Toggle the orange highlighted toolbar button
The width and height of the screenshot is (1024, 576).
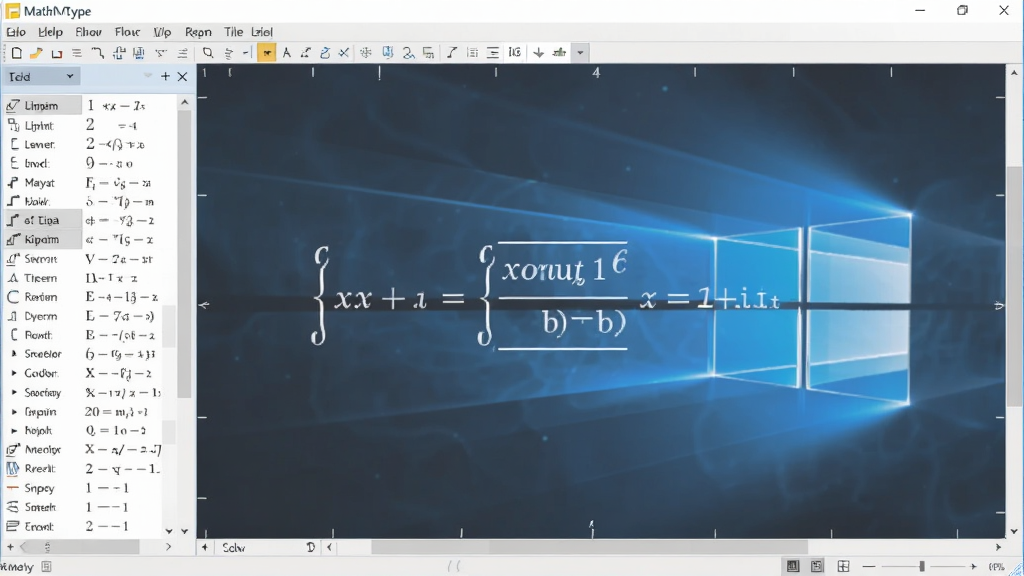(266, 53)
